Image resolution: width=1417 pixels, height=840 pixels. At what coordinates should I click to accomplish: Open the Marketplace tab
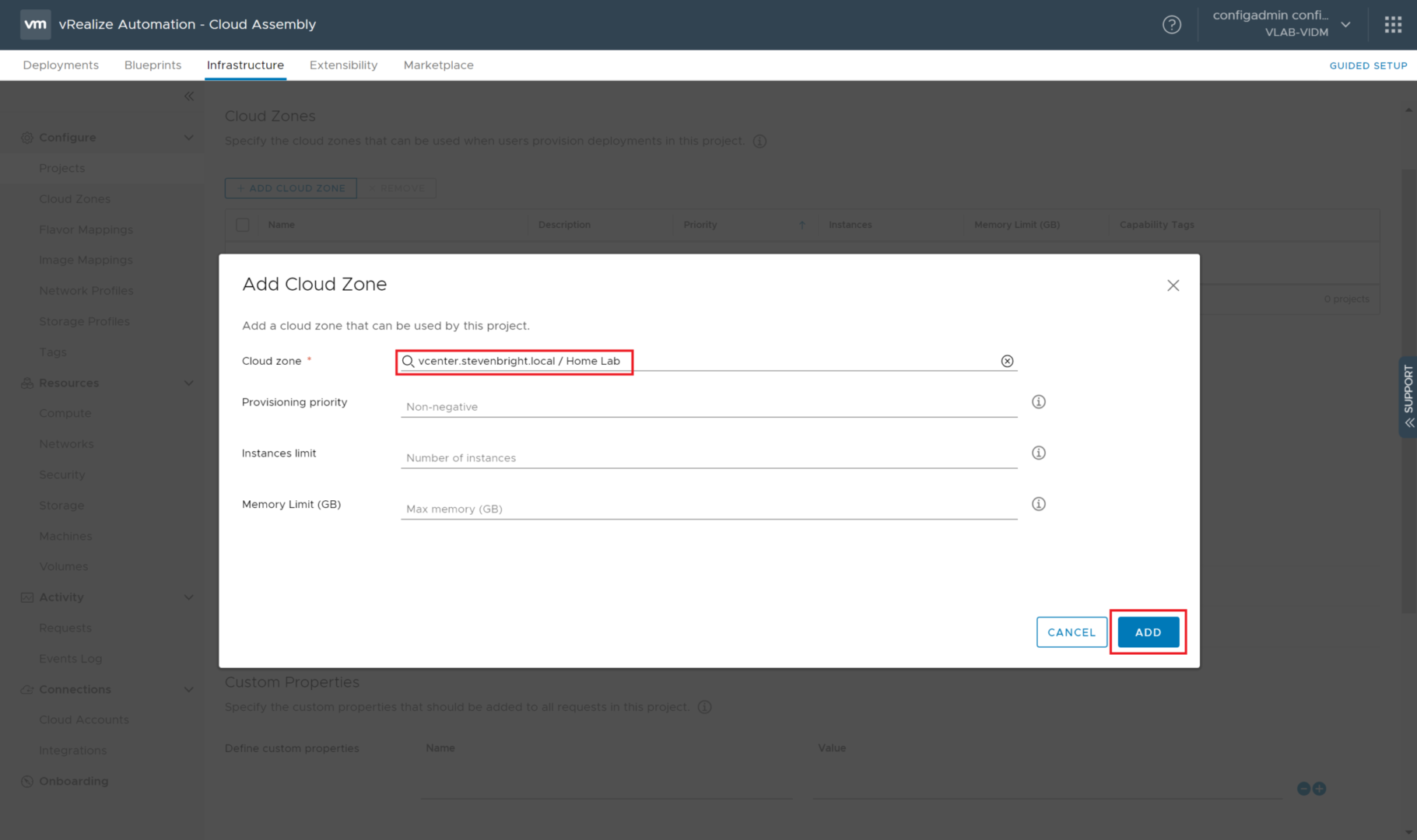(438, 65)
